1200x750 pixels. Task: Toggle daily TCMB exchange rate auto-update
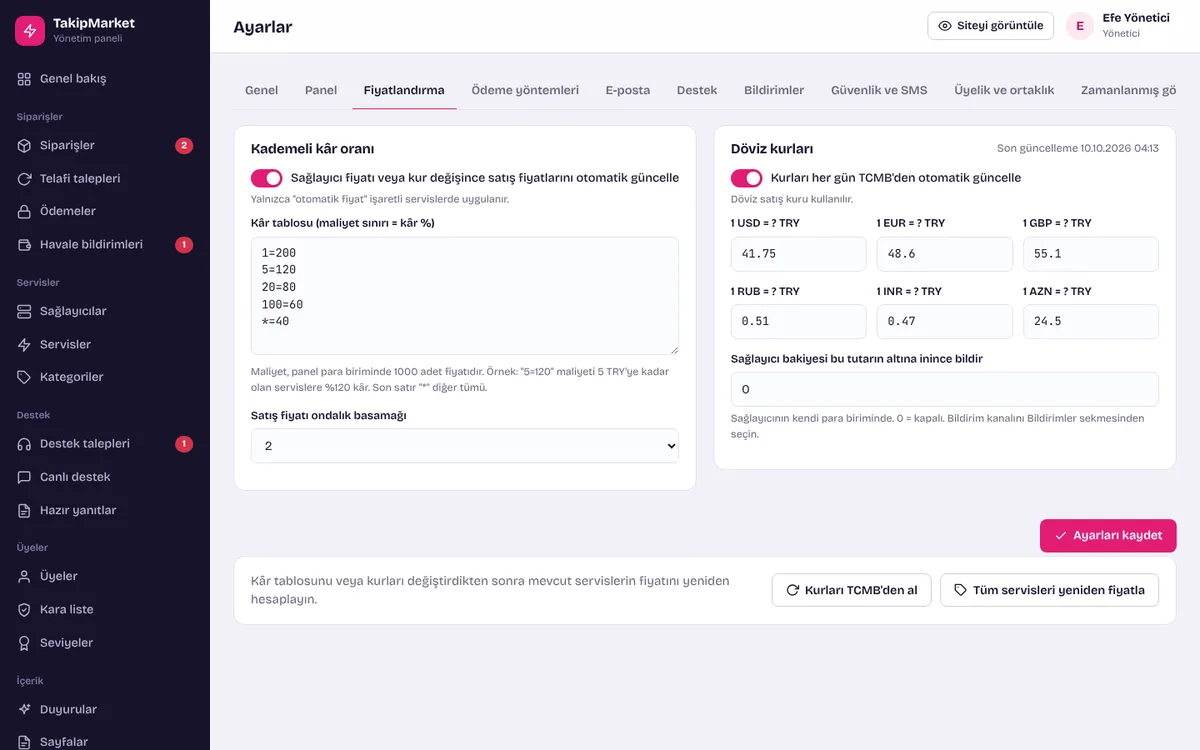(x=747, y=178)
